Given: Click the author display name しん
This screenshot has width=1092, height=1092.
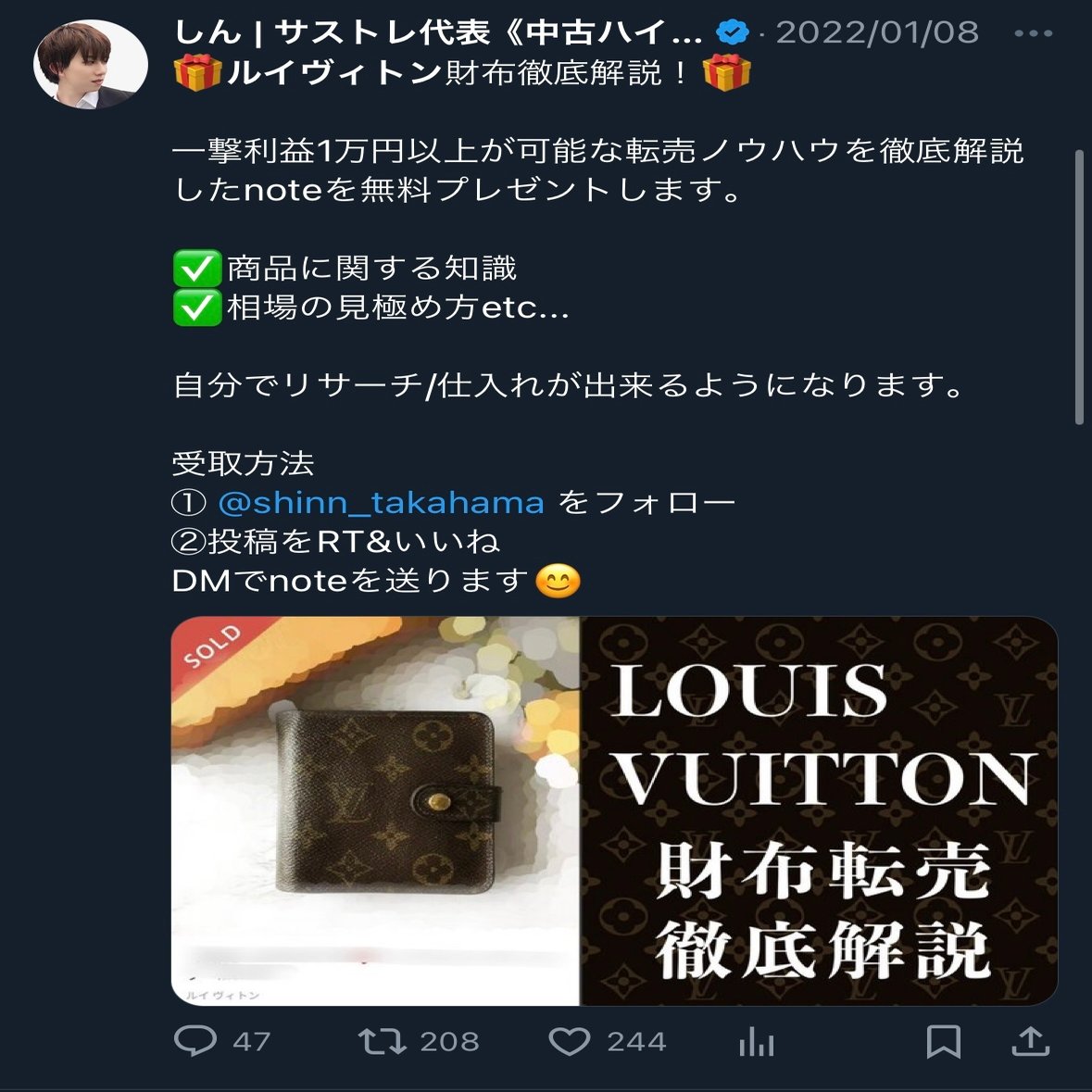Looking at the screenshot, I should click(207, 32).
